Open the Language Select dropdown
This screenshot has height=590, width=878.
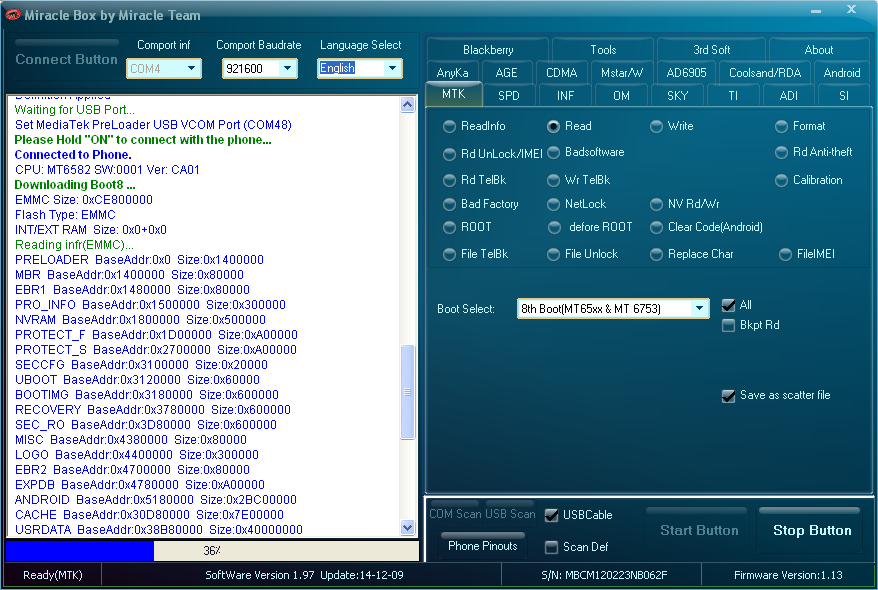point(393,68)
